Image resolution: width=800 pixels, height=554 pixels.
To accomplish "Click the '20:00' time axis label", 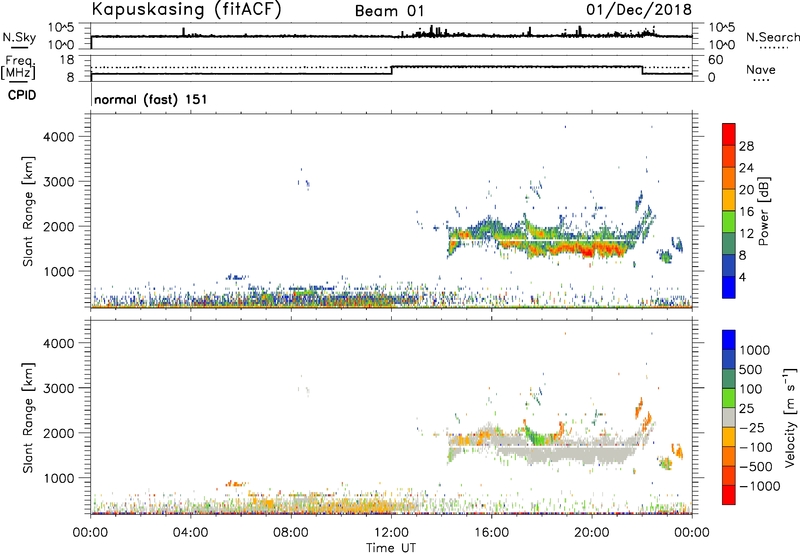I will pos(592,533).
